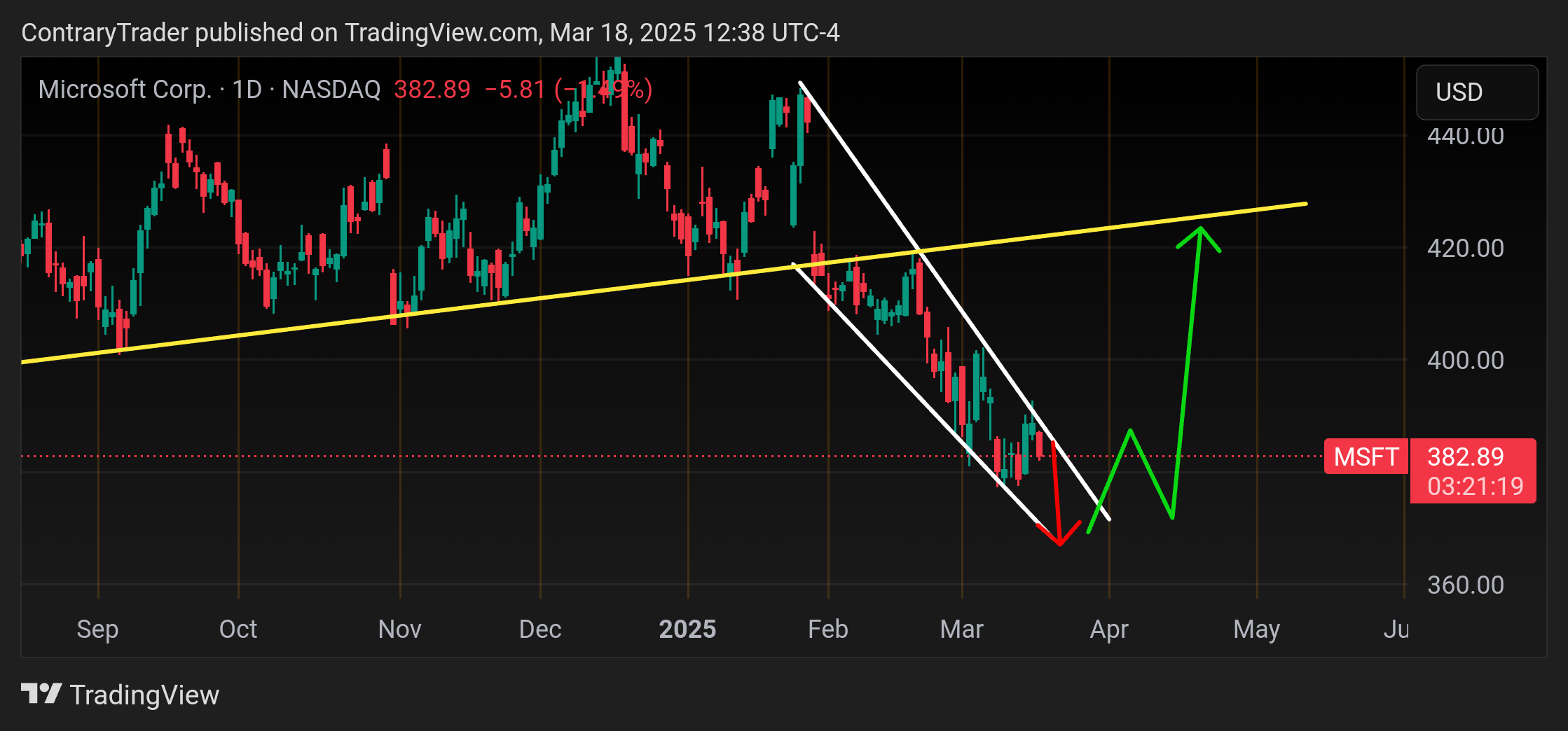
Task: Click the −5.81 change value
Action: pyautogui.click(x=514, y=90)
